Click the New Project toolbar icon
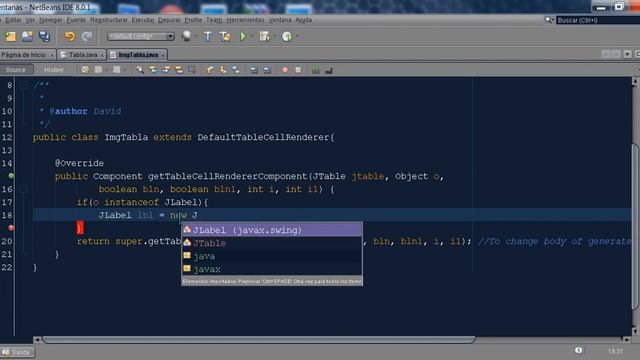 [10, 37]
